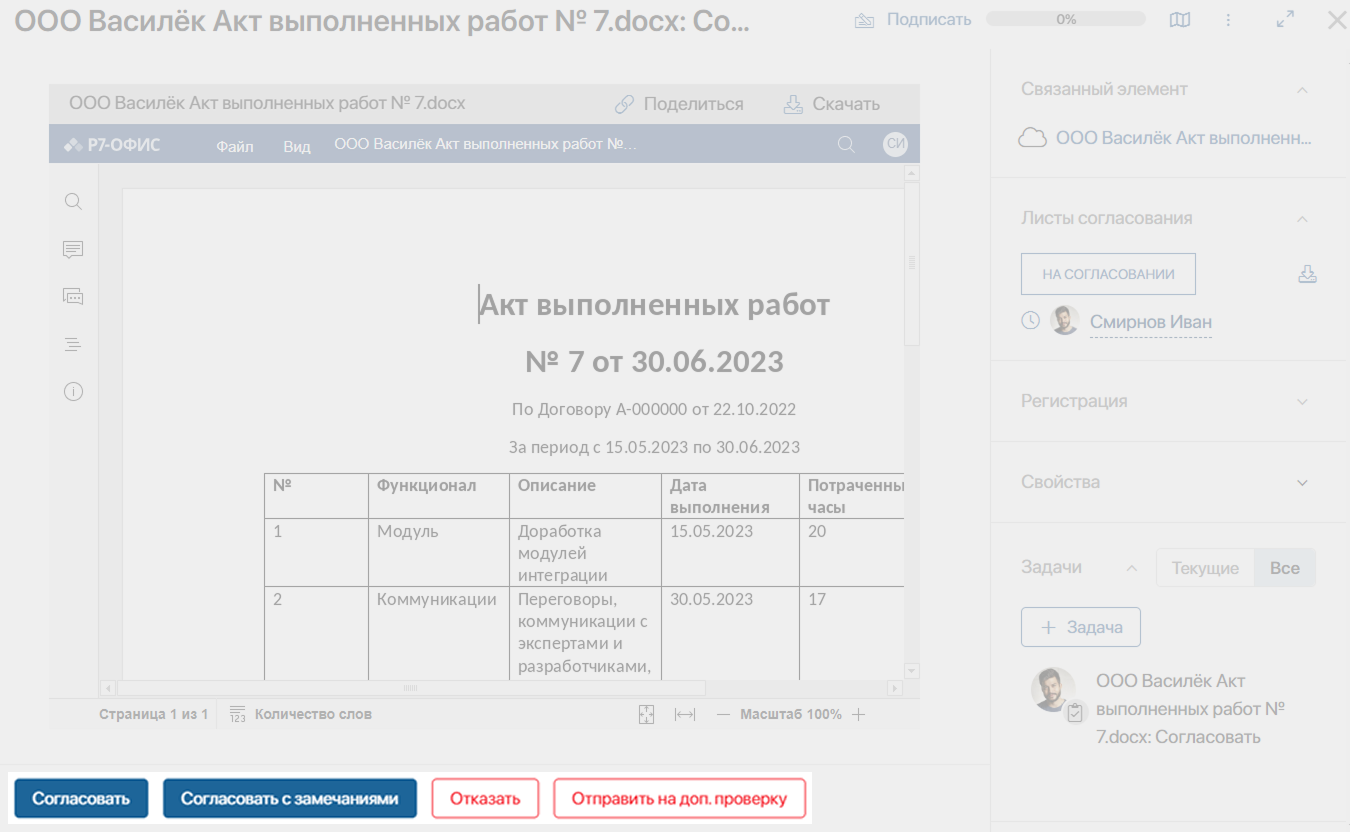Zoom out with the minus icon

(x=723, y=714)
